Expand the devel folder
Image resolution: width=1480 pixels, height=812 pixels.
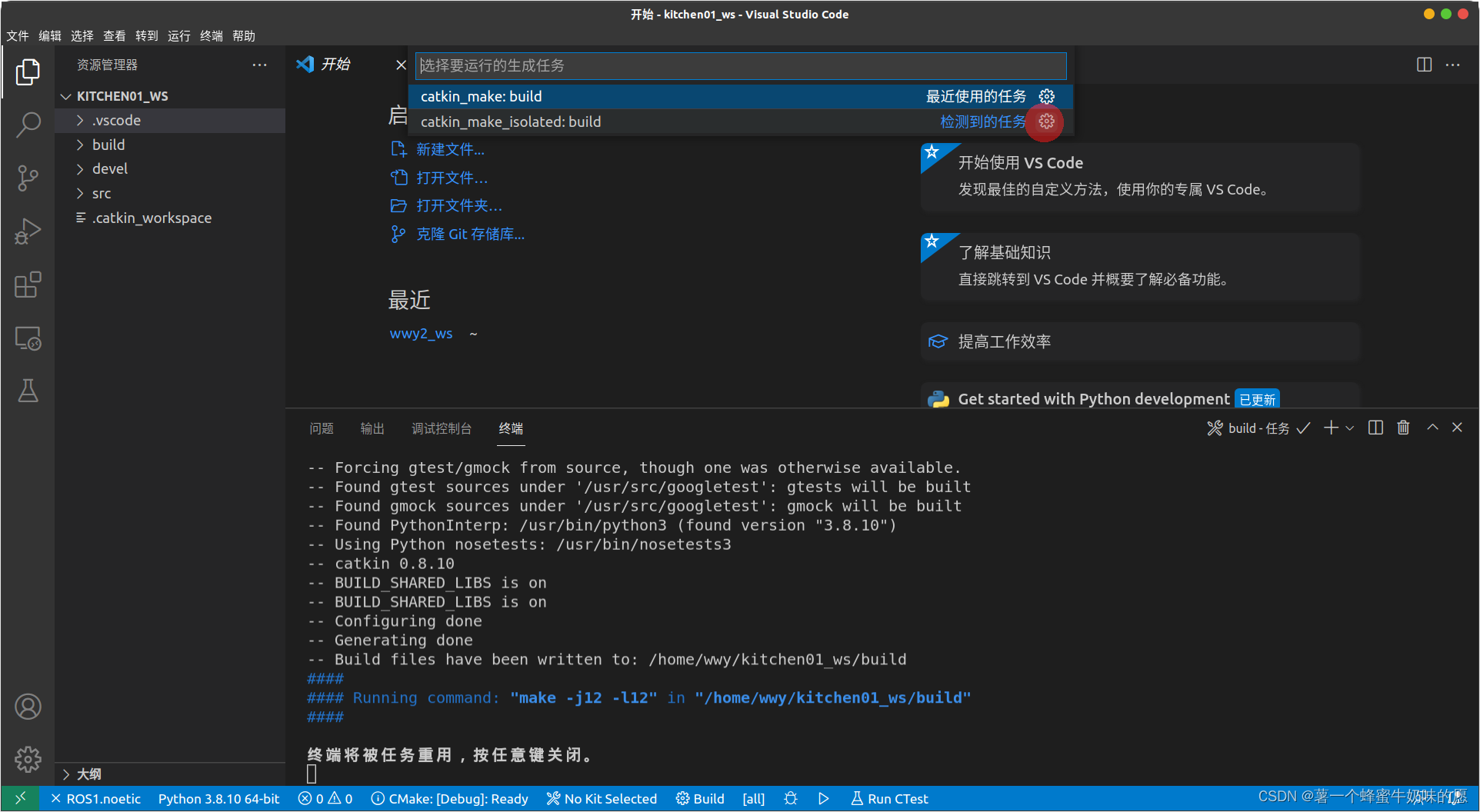(x=170, y=168)
